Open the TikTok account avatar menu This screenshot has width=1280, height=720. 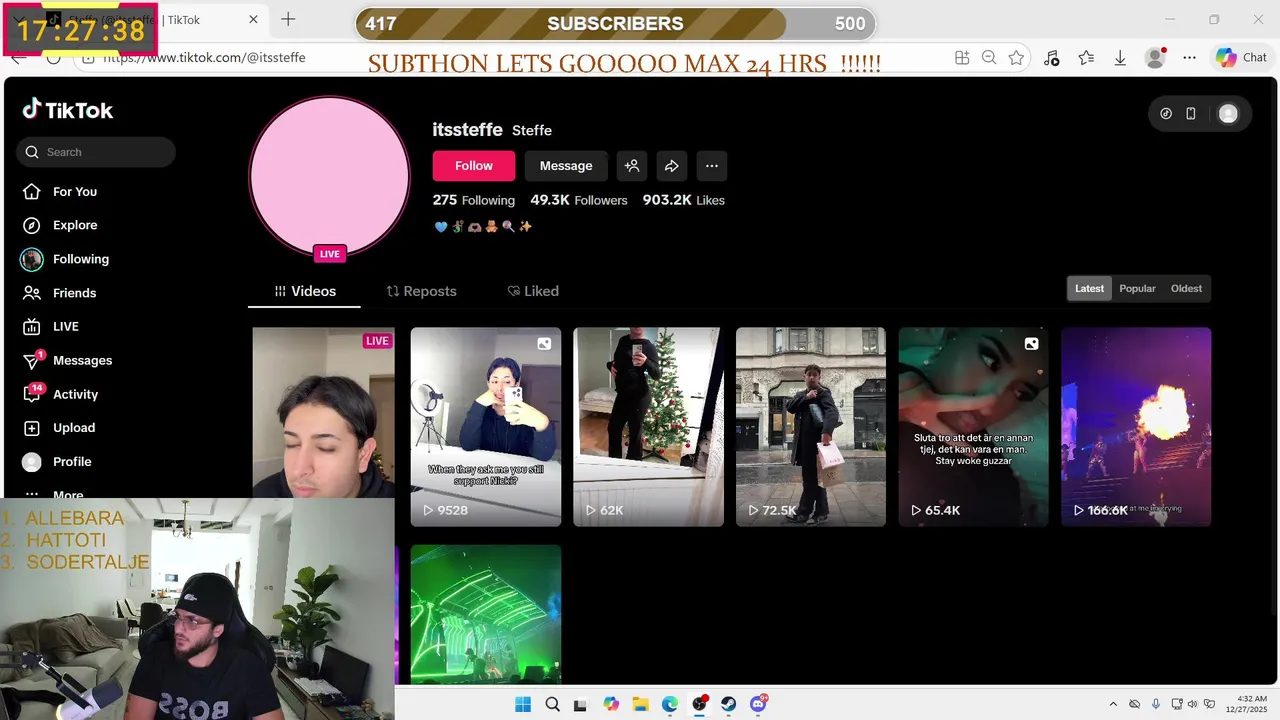1228,114
